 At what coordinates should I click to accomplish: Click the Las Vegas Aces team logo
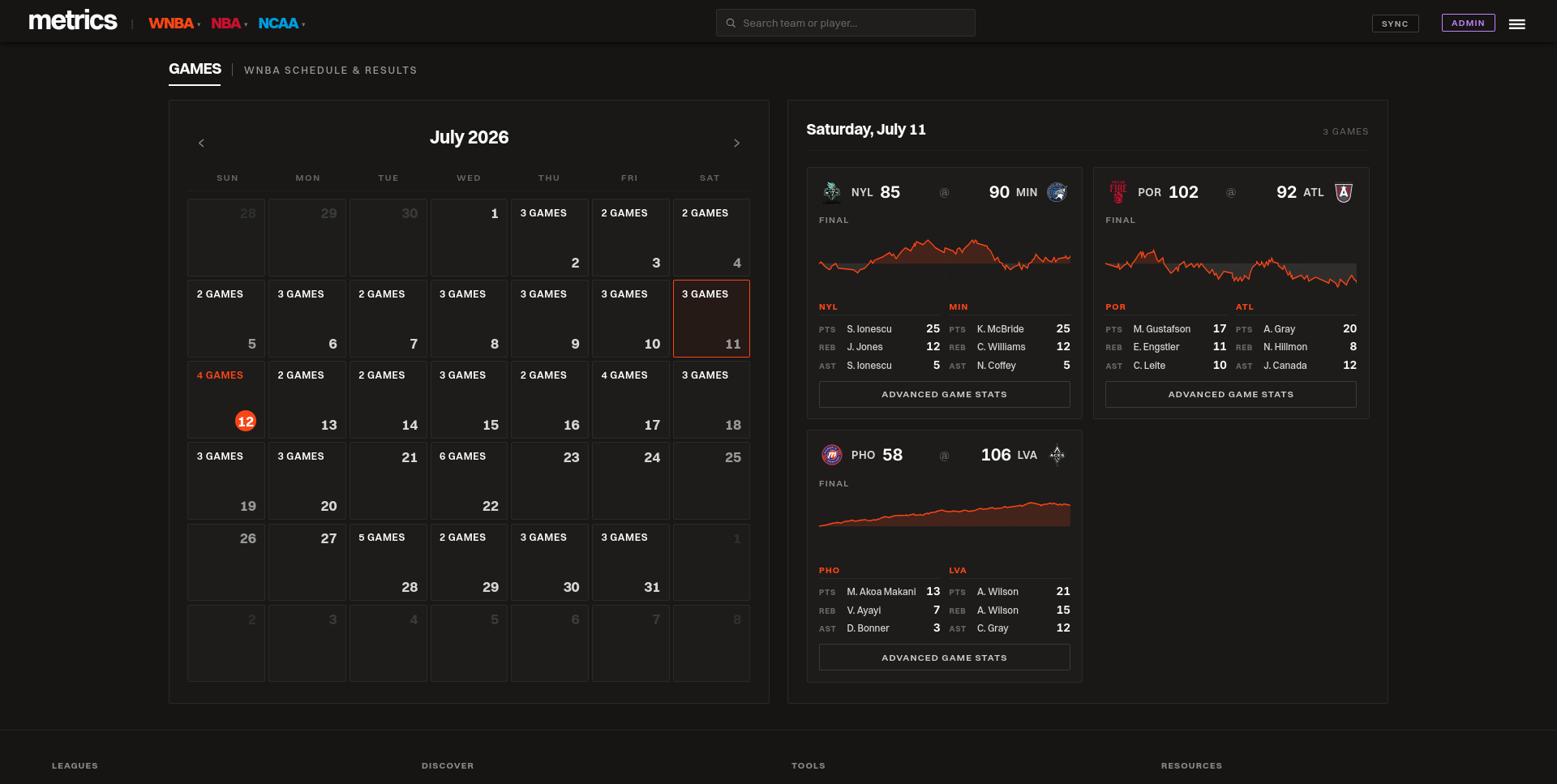click(1057, 455)
